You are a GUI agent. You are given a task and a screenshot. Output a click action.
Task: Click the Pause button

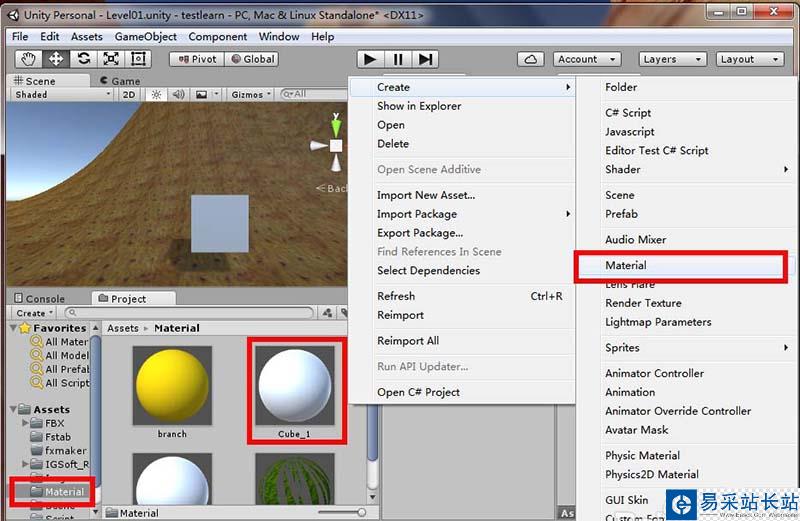398,59
